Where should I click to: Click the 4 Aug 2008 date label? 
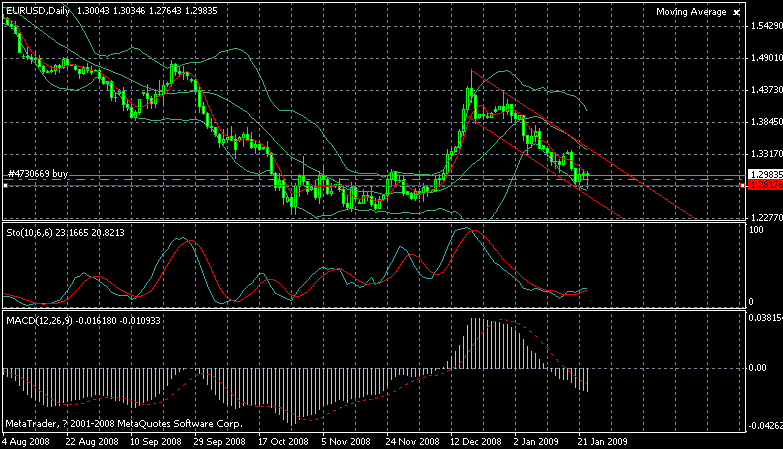pyautogui.click(x=26, y=442)
